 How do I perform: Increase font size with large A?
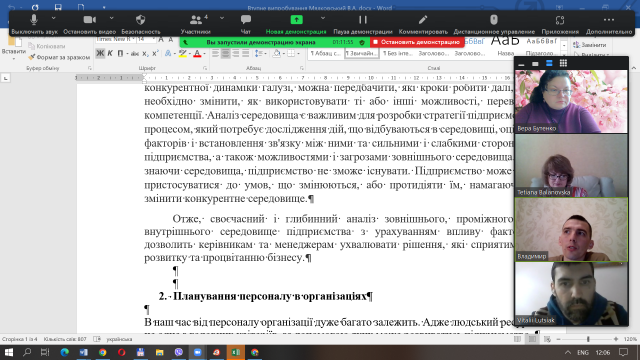coord(161,39)
